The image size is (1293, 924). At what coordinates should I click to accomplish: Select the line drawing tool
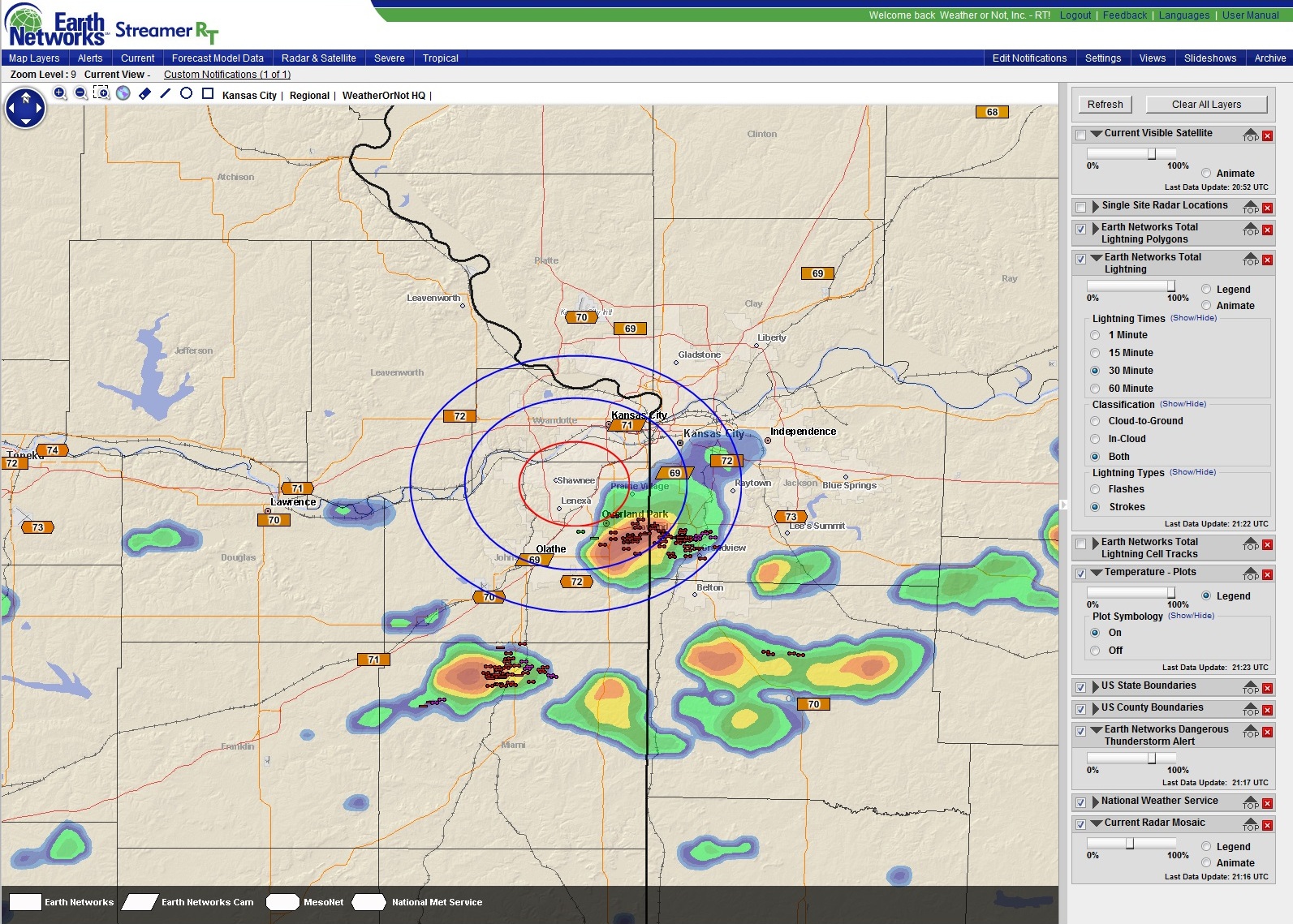(x=166, y=93)
